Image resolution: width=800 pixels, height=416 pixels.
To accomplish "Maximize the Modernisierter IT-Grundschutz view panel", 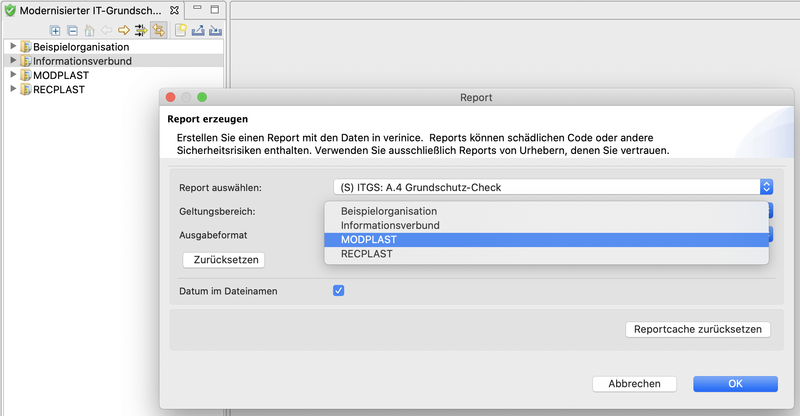I will pyautogui.click(x=215, y=9).
